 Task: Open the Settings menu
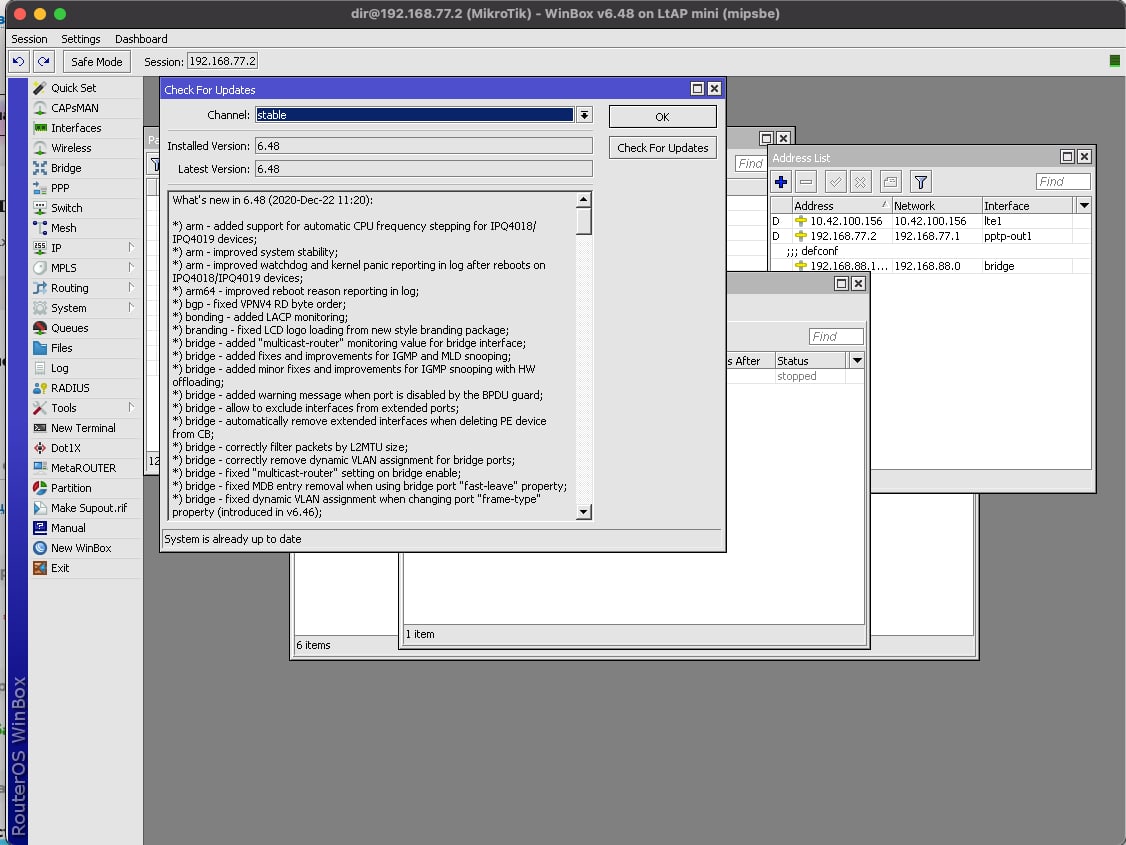80,39
